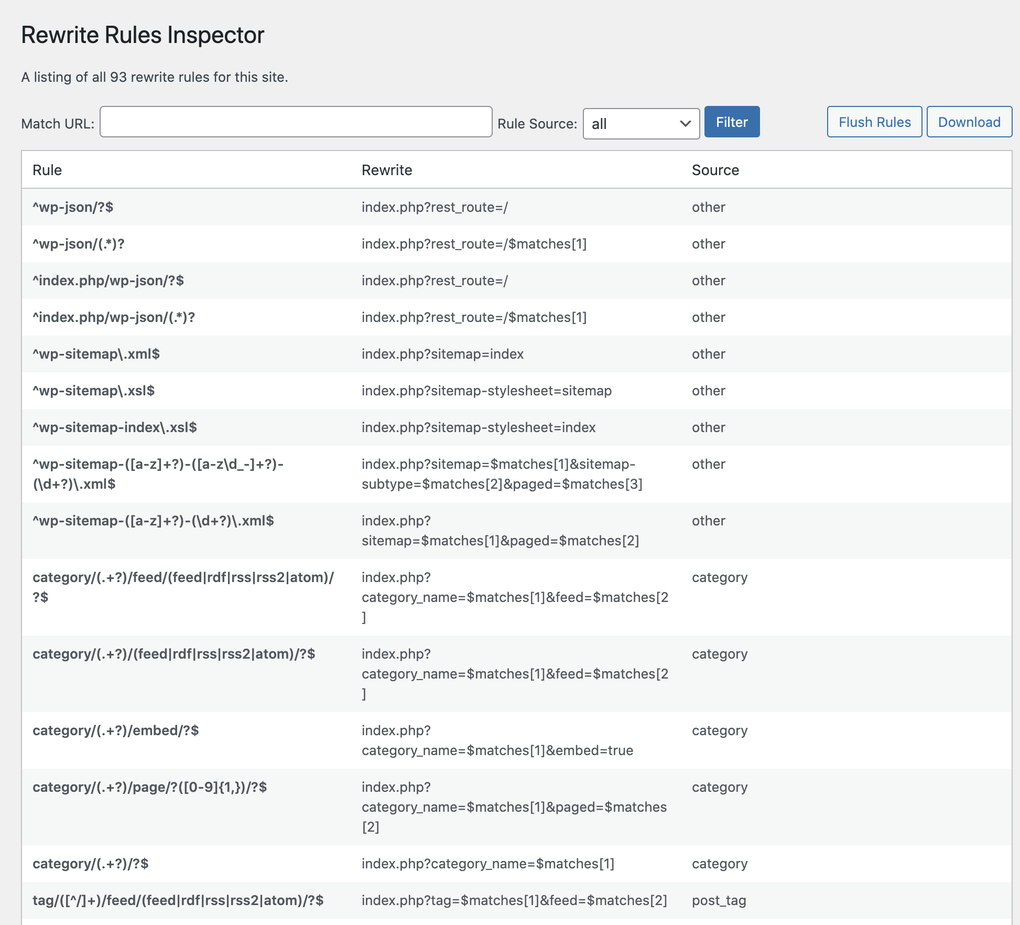Click the ^wp-json/?$ rule row
This screenshot has width=1020, height=925.
517,208
